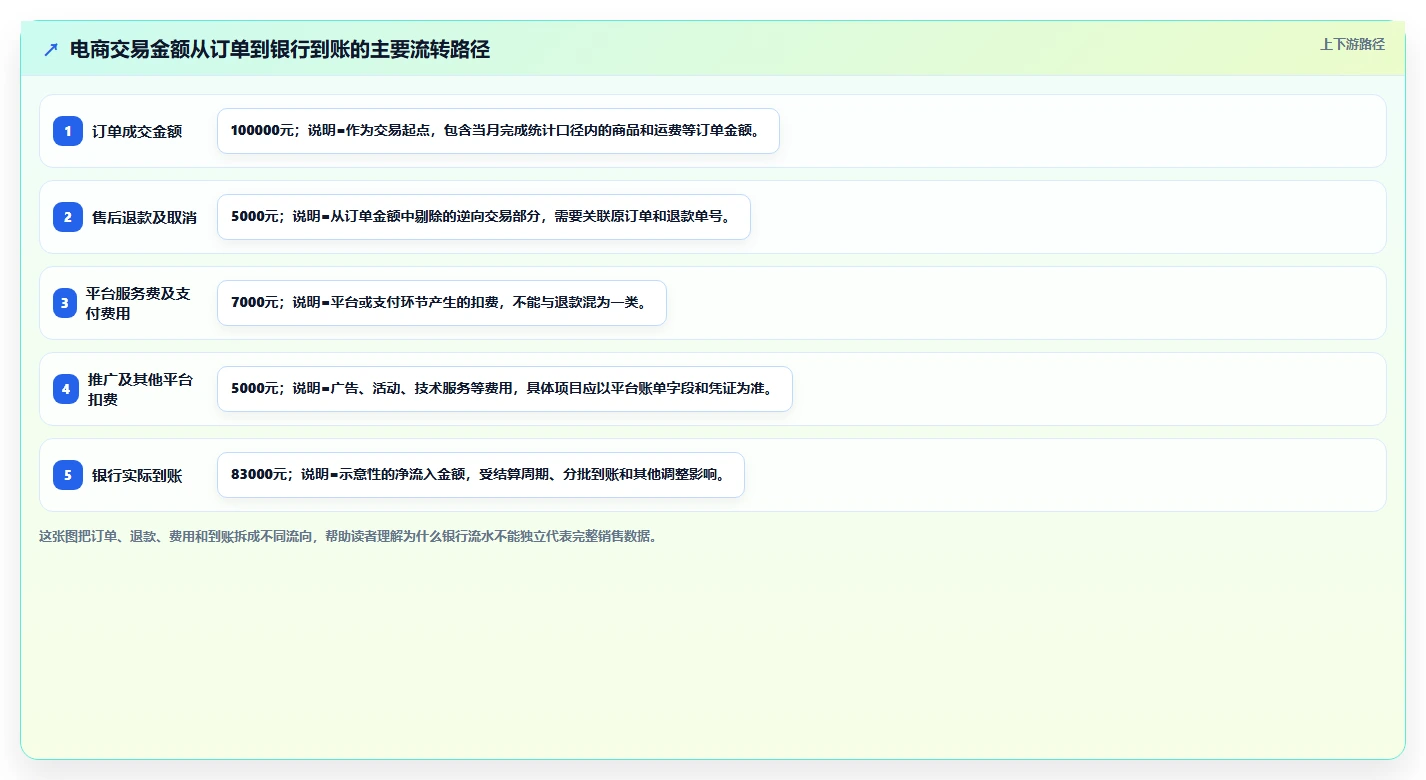Click the 上下游路径 label
This screenshot has height=780, width=1426.
point(1352,44)
